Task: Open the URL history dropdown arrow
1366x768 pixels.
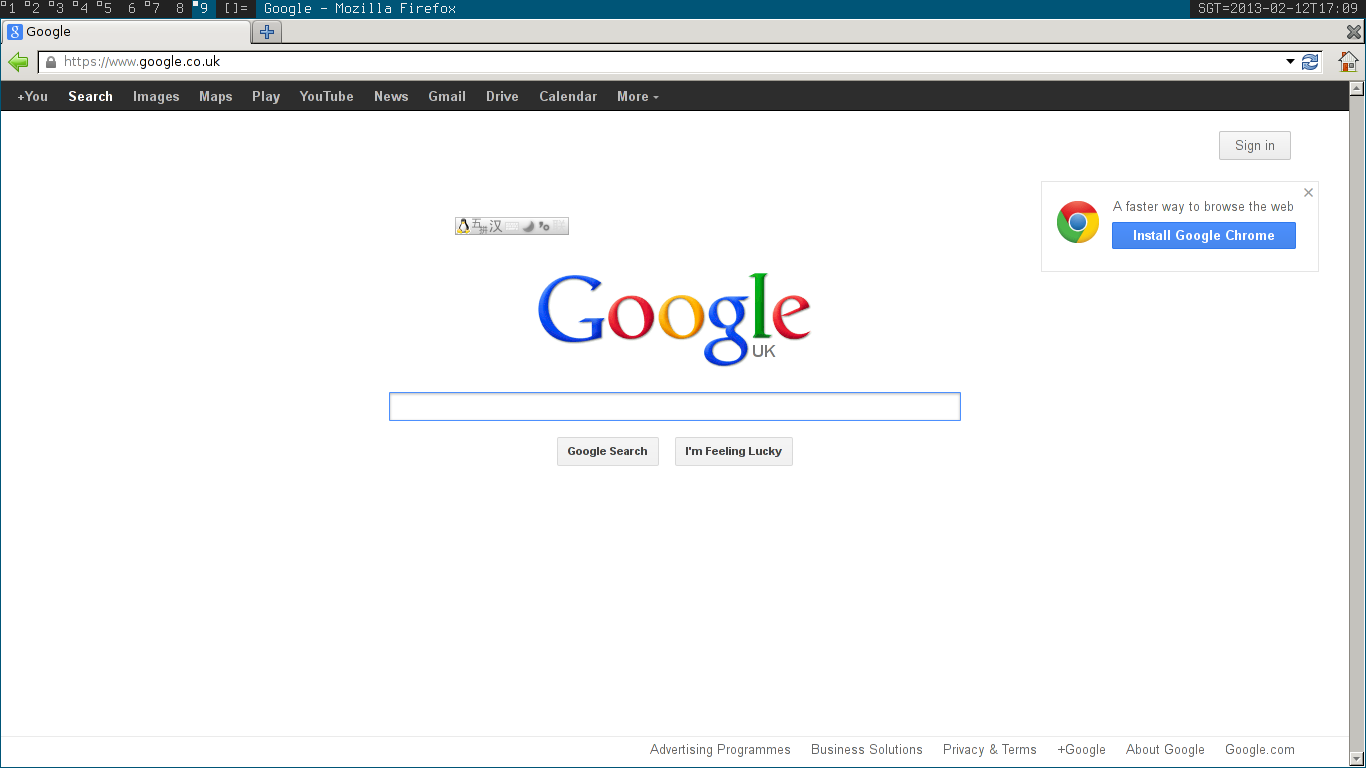Action: pyautogui.click(x=1290, y=62)
